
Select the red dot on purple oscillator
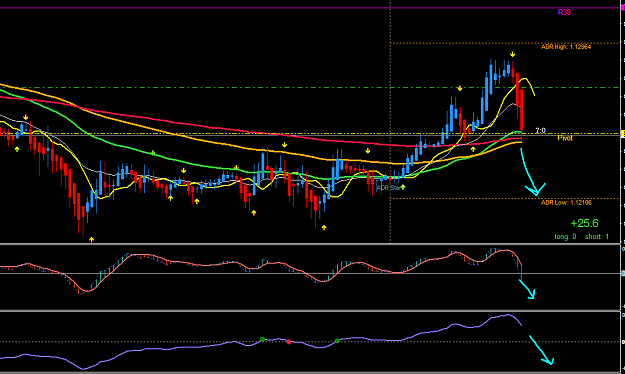pos(289,342)
